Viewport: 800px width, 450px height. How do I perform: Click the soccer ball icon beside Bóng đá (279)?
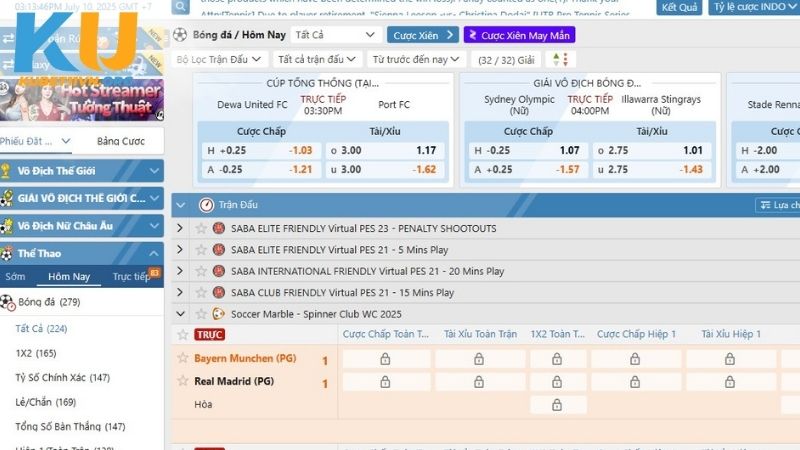7,301
